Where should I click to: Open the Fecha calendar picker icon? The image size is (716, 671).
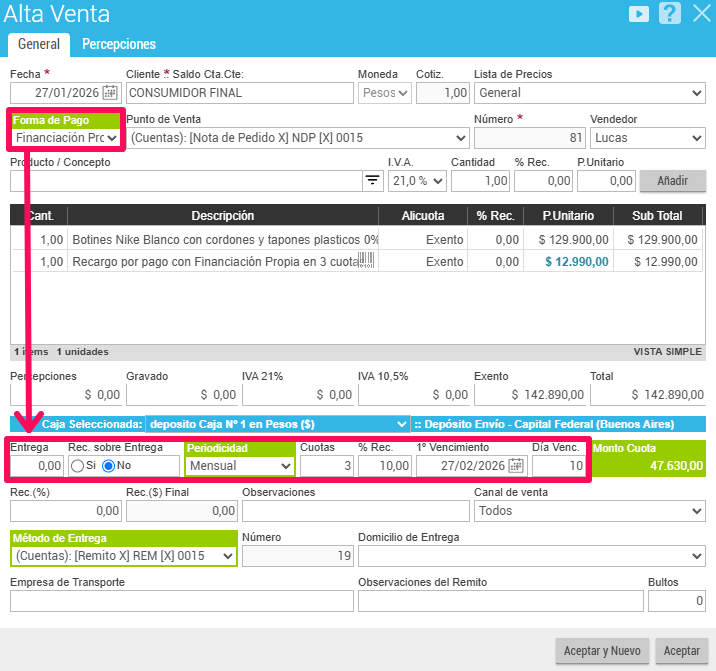pos(110,93)
